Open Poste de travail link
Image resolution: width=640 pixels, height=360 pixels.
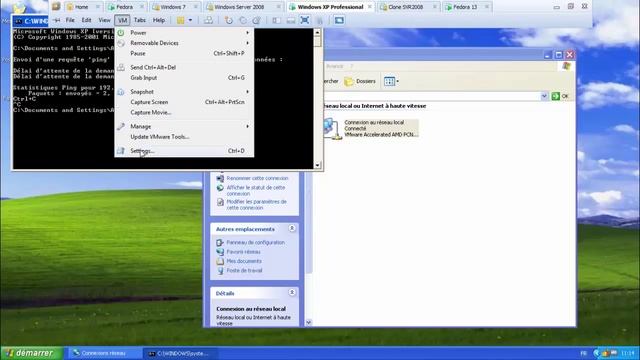pos(244,271)
